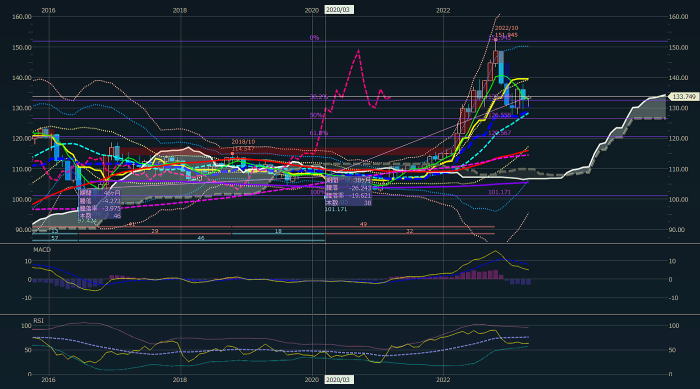Click 2016 on the top time axis
700x389 pixels.
[x=49, y=10]
